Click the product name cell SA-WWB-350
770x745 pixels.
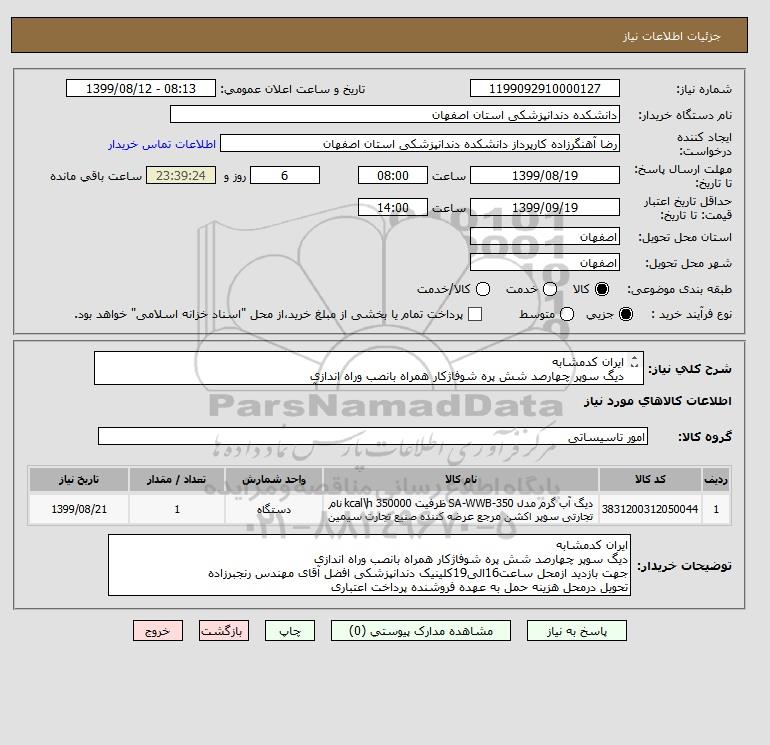pos(461,509)
